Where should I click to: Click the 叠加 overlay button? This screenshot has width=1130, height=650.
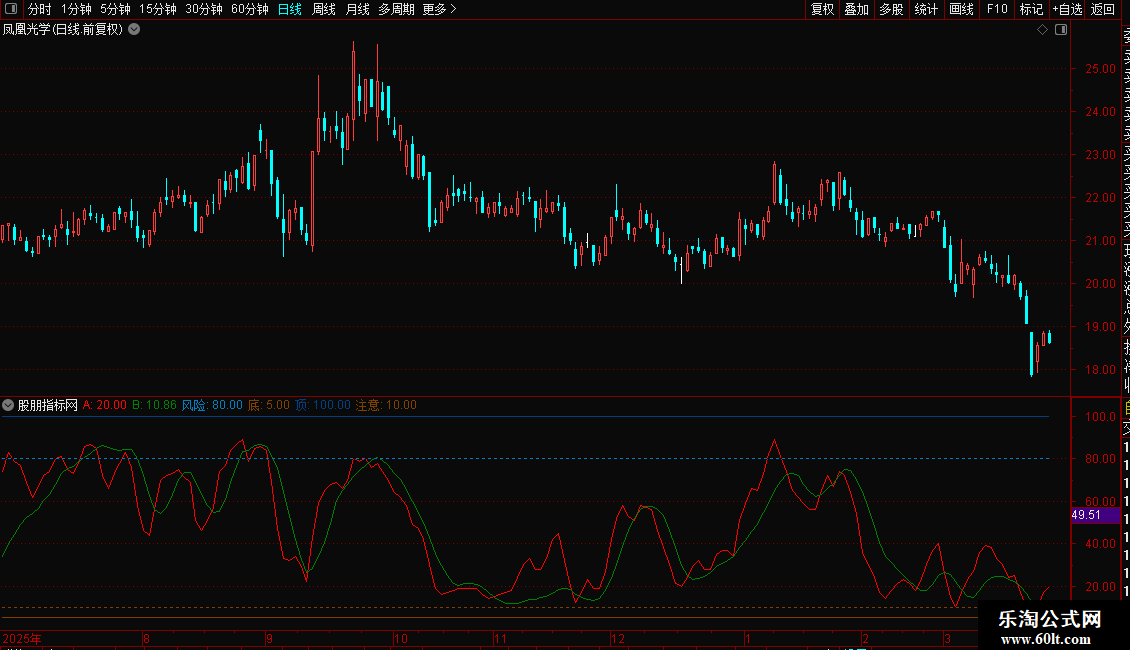[x=856, y=9]
